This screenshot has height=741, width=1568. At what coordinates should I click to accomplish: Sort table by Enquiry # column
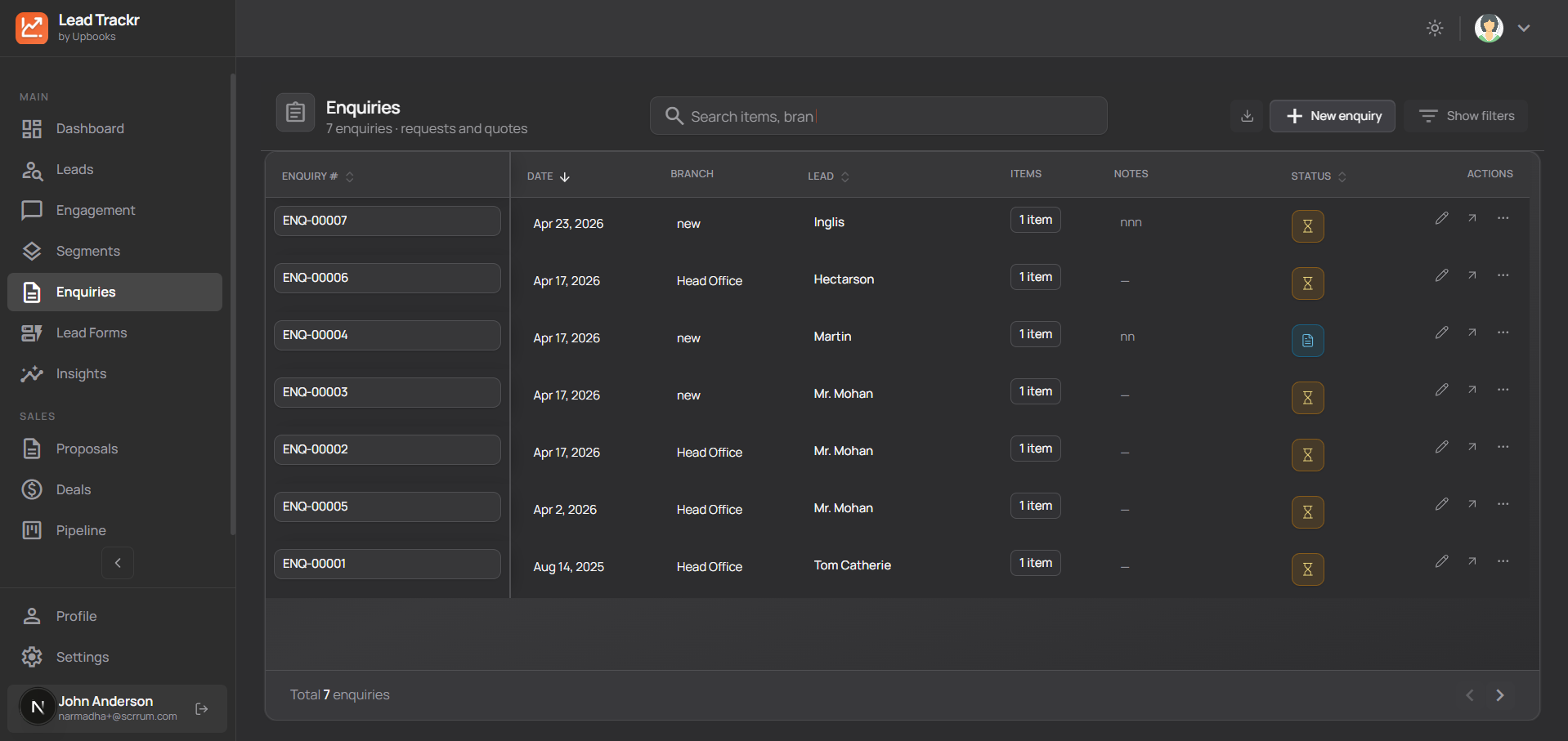[318, 176]
